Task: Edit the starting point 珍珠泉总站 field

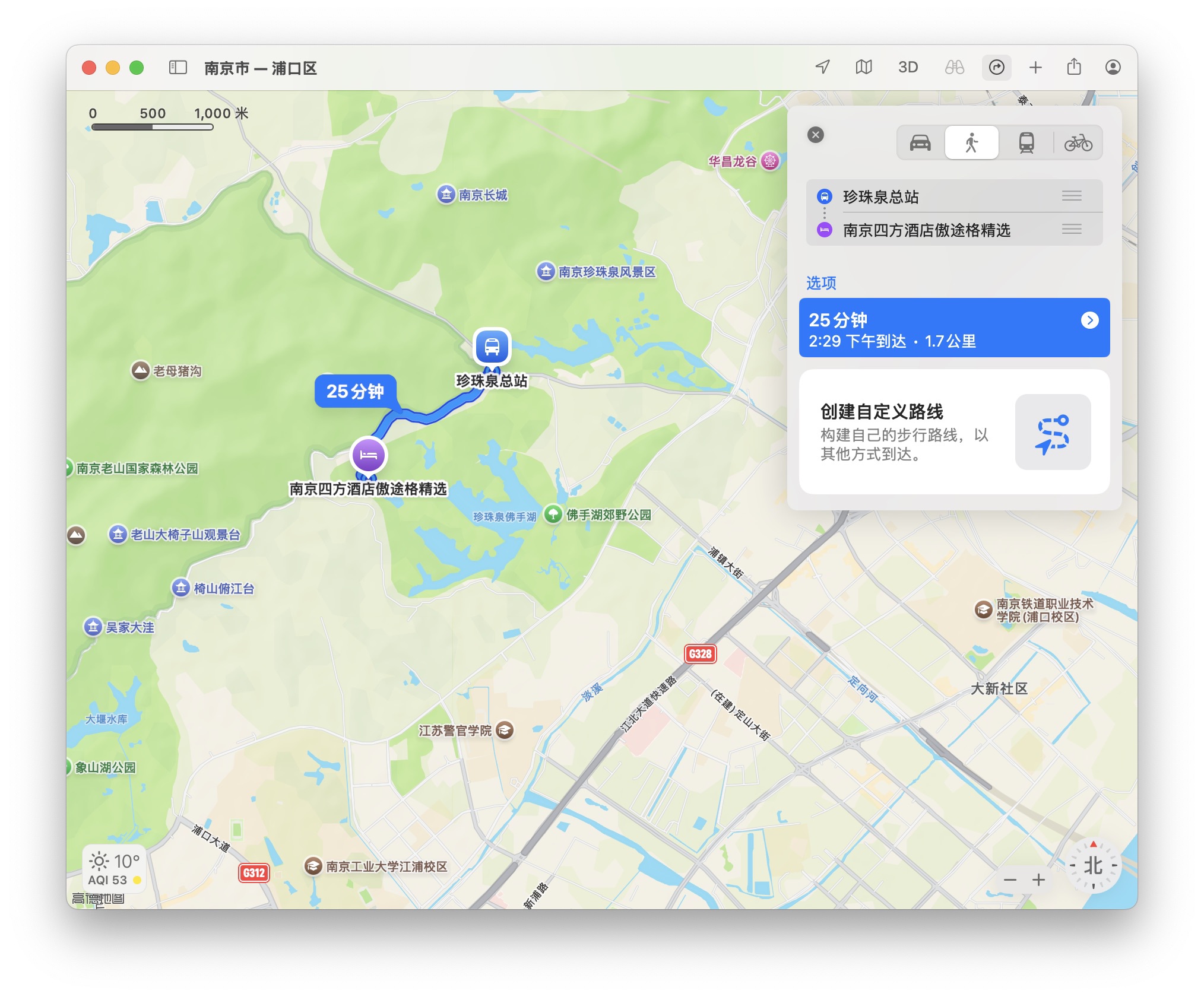Action: coord(955,196)
